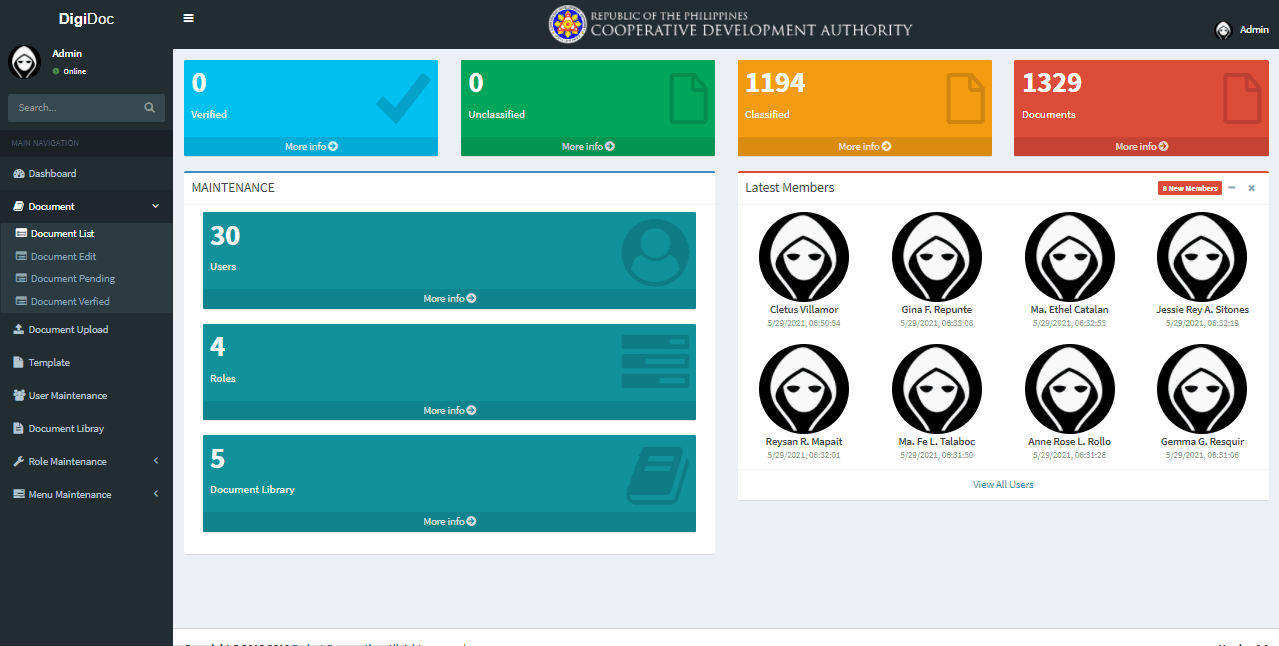Click the CDA seal logo in header

[568, 24]
